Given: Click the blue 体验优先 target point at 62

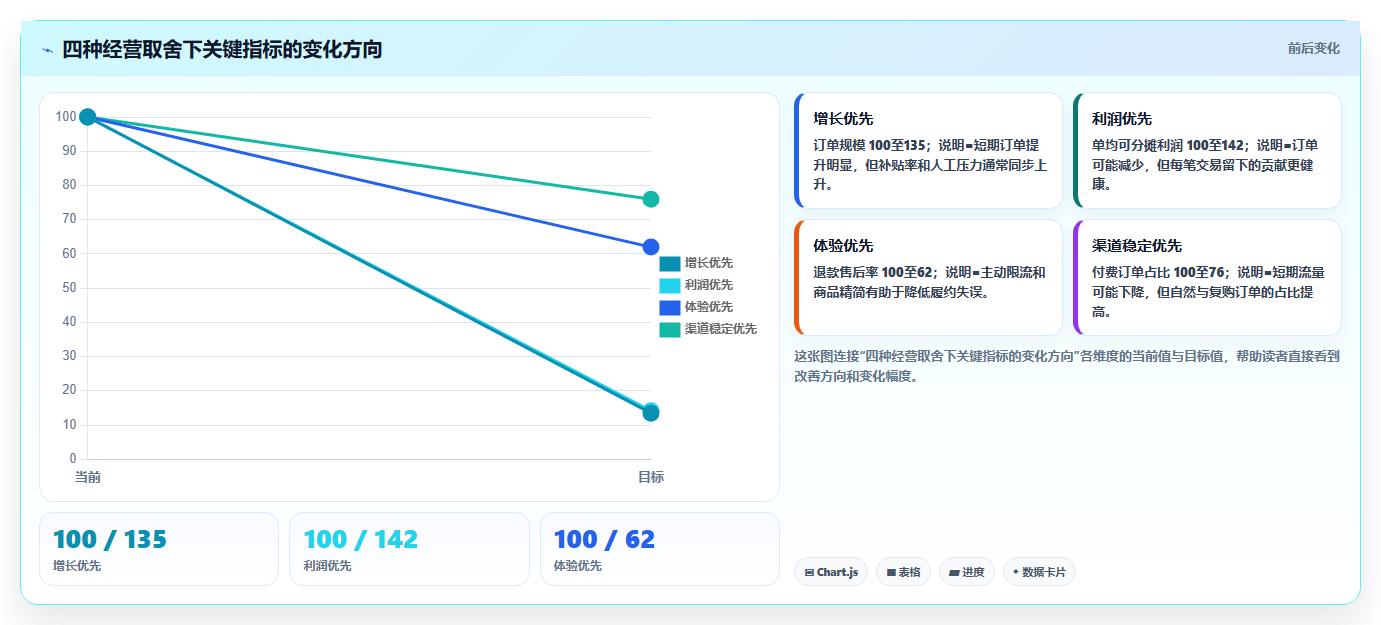Looking at the screenshot, I should click(x=651, y=247).
